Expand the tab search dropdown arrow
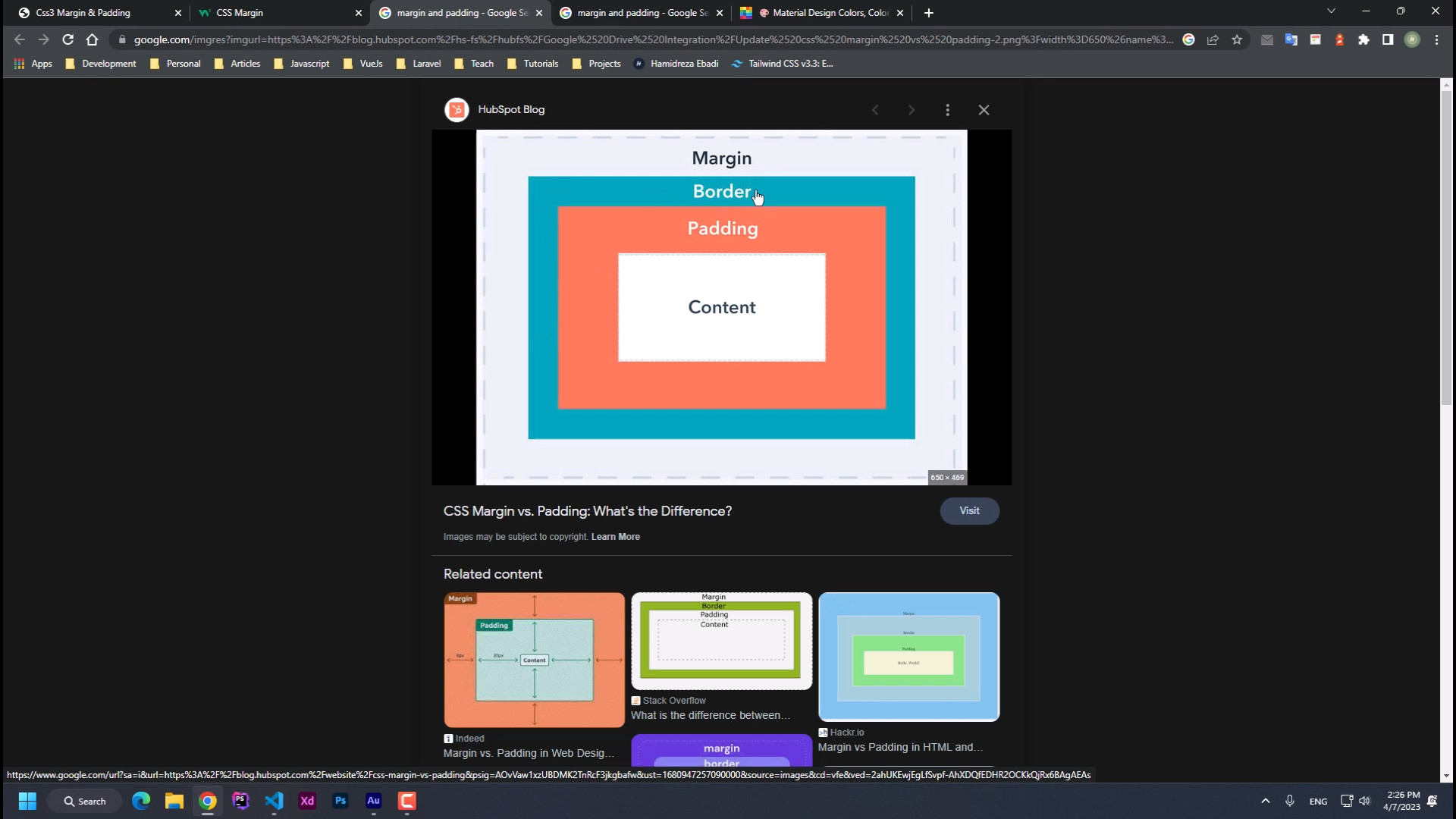 (1331, 11)
